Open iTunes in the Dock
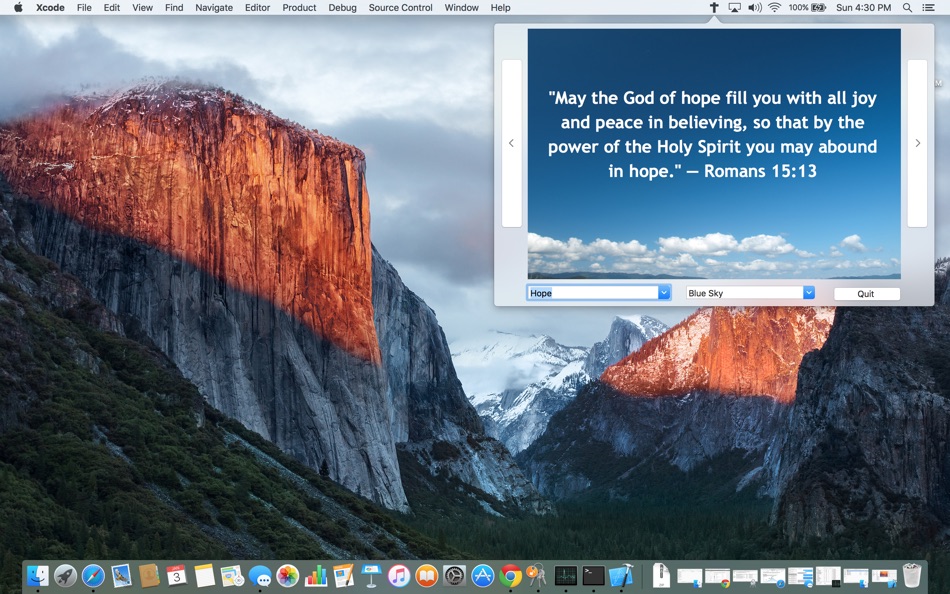 pos(399,576)
